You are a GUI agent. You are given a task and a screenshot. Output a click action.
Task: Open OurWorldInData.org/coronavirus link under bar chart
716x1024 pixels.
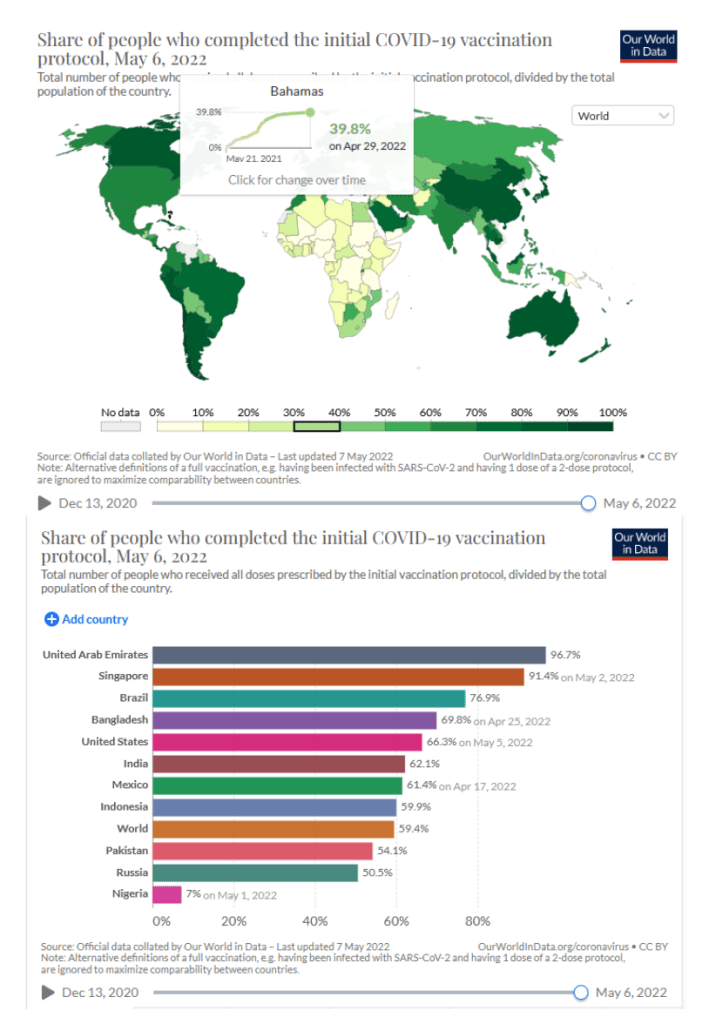pyautogui.click(x=556, y=945)
